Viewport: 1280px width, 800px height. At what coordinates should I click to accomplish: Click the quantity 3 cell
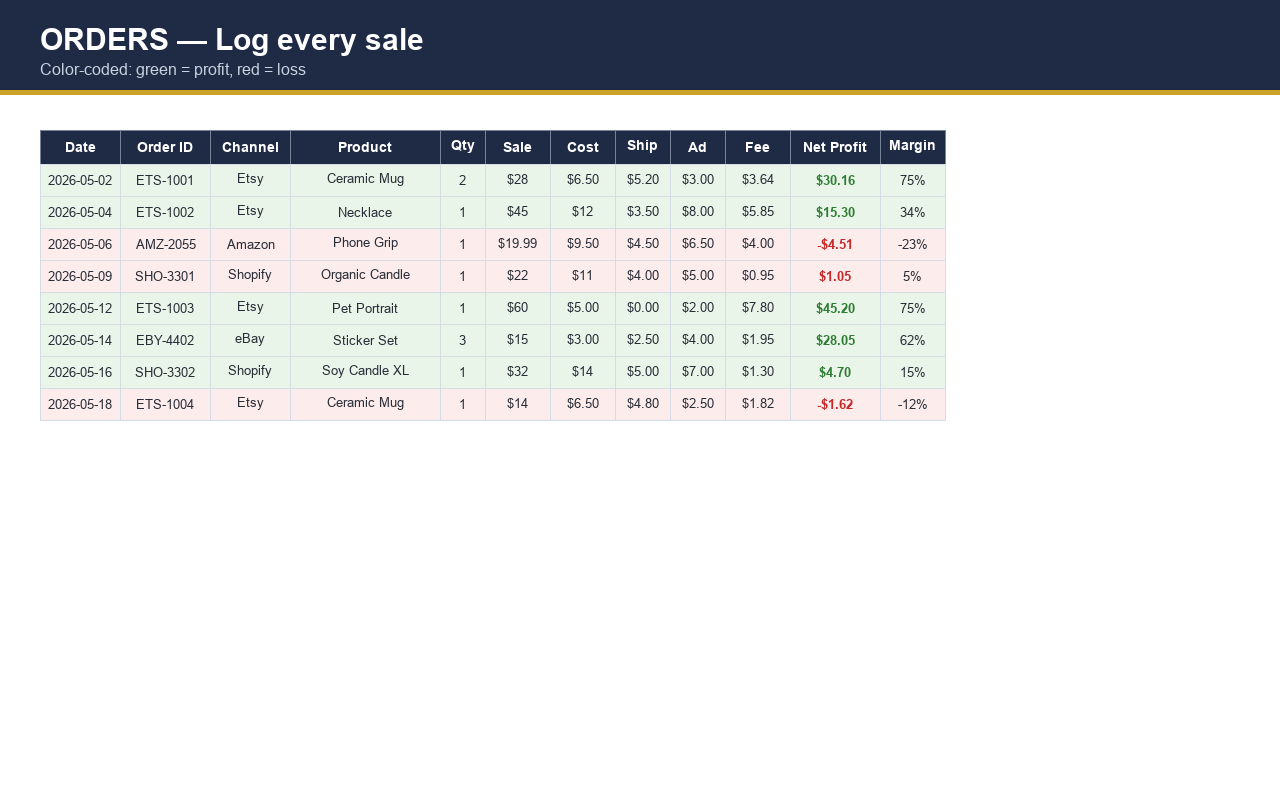(463, 341)
